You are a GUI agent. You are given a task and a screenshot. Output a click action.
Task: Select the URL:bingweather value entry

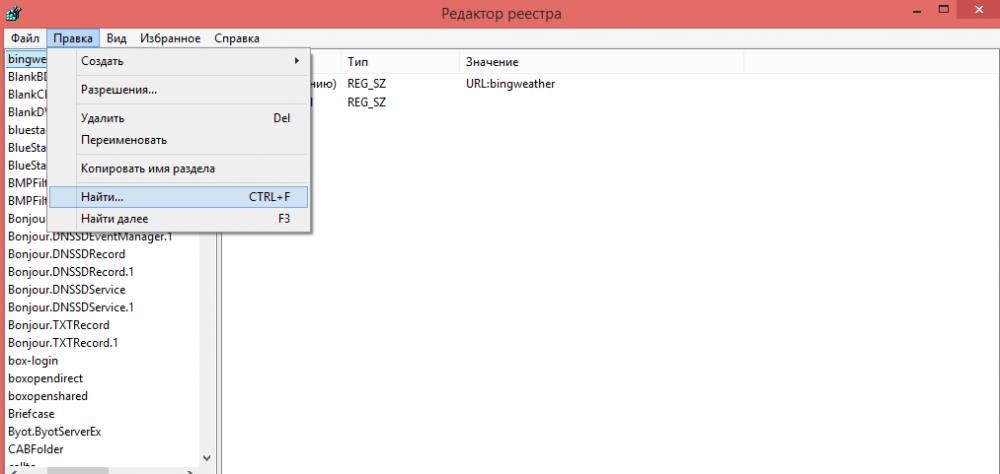pyautogui.click(x=510, y=84)
